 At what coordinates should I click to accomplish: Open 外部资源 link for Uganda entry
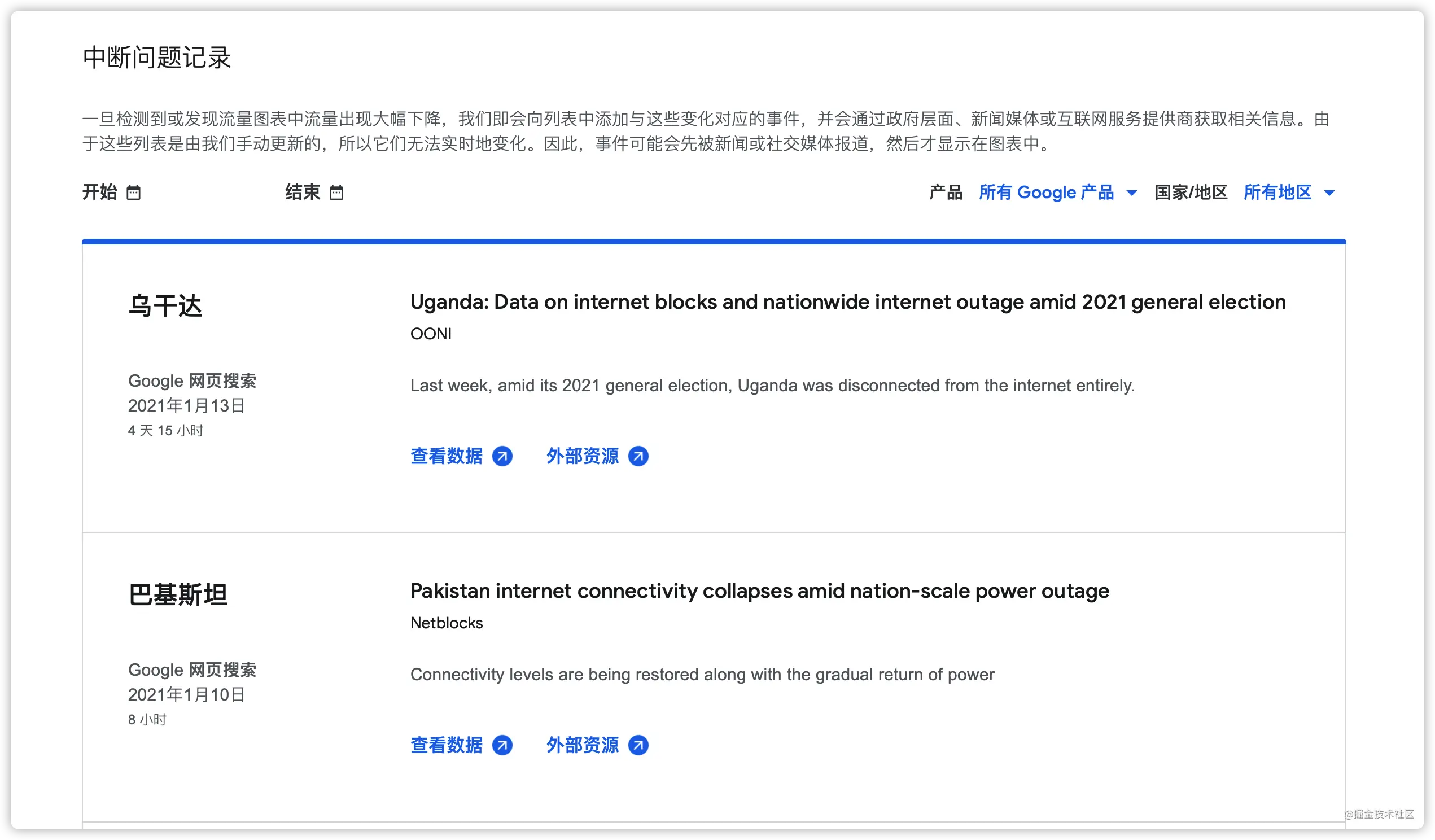(583, 456)
